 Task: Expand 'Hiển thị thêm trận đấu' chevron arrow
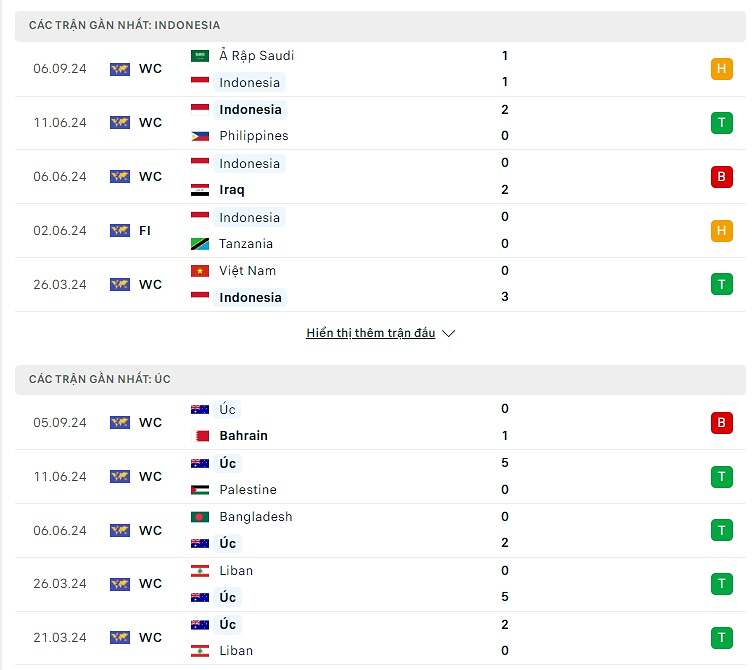click(448, 333)
